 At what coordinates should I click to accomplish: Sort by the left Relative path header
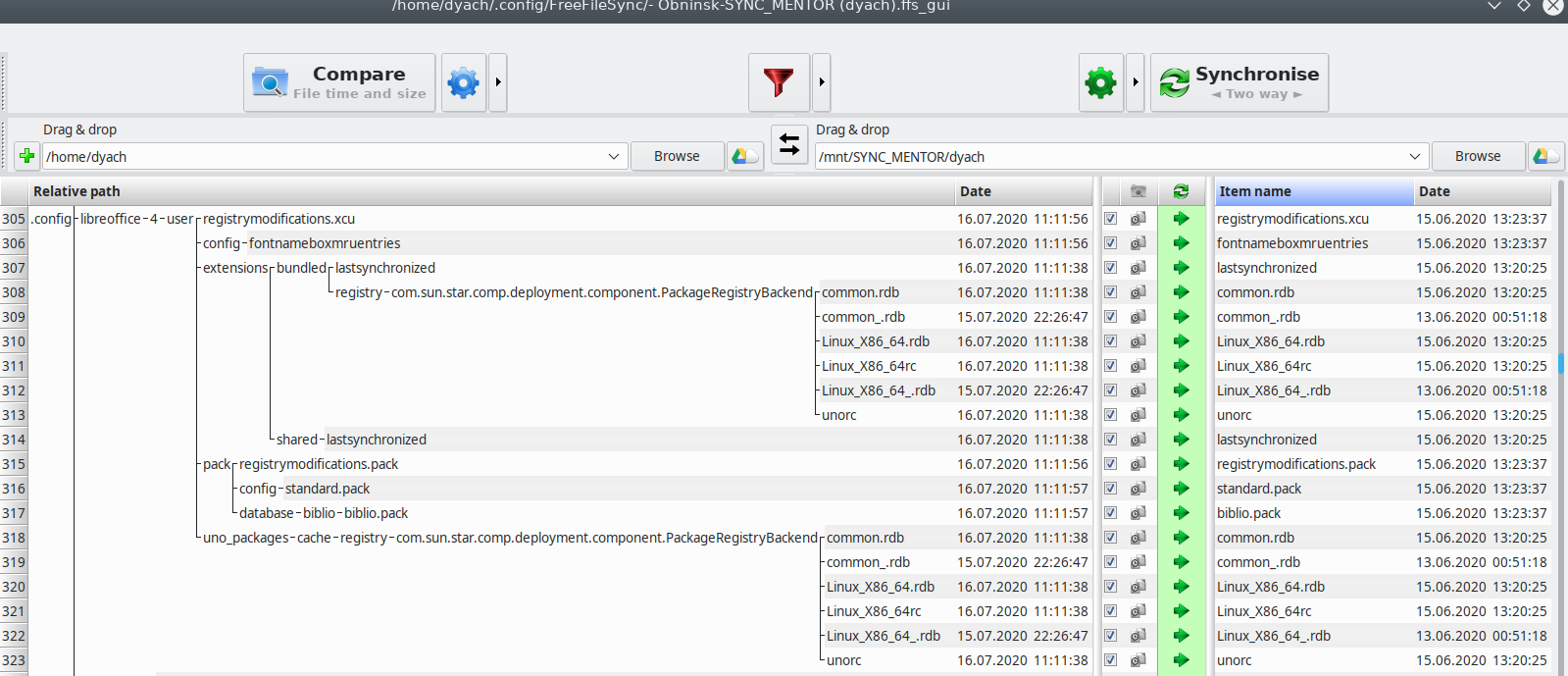pos(491,191)
